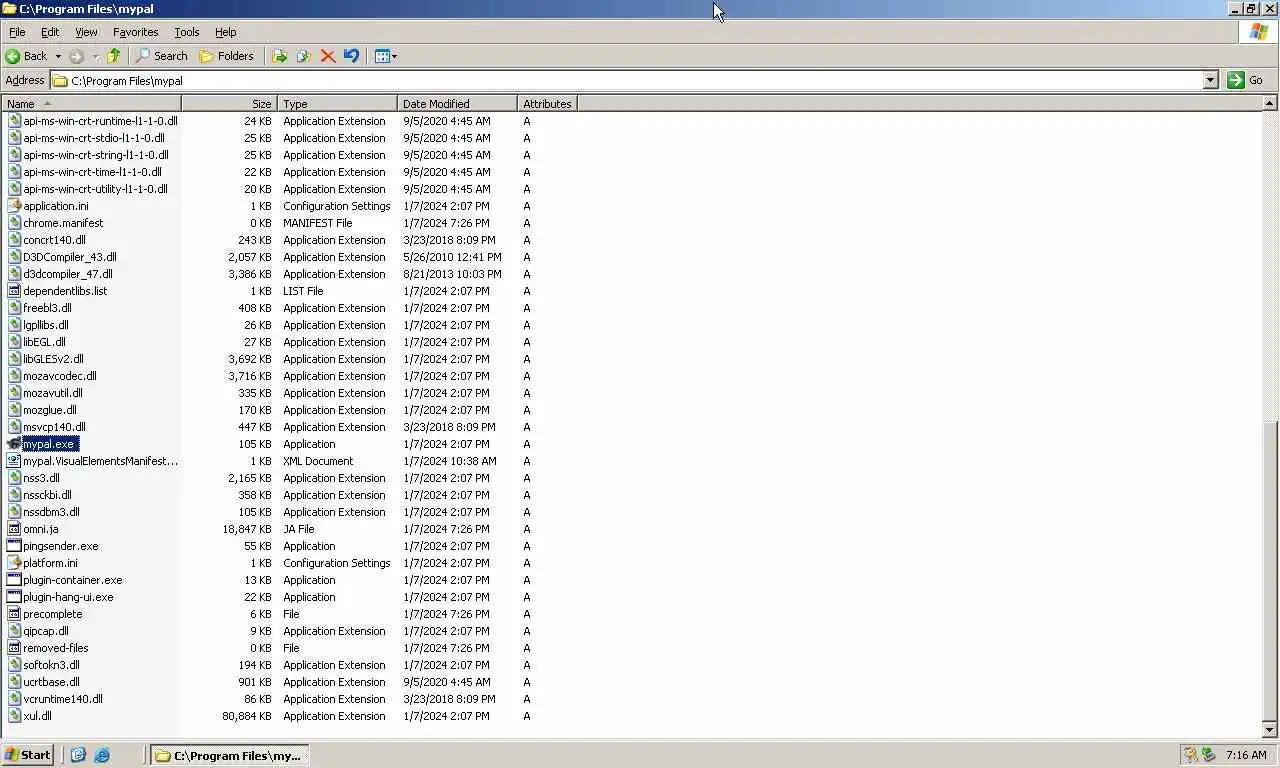
Task: Select the nss3.dll file icon
Action: (14, 478)
